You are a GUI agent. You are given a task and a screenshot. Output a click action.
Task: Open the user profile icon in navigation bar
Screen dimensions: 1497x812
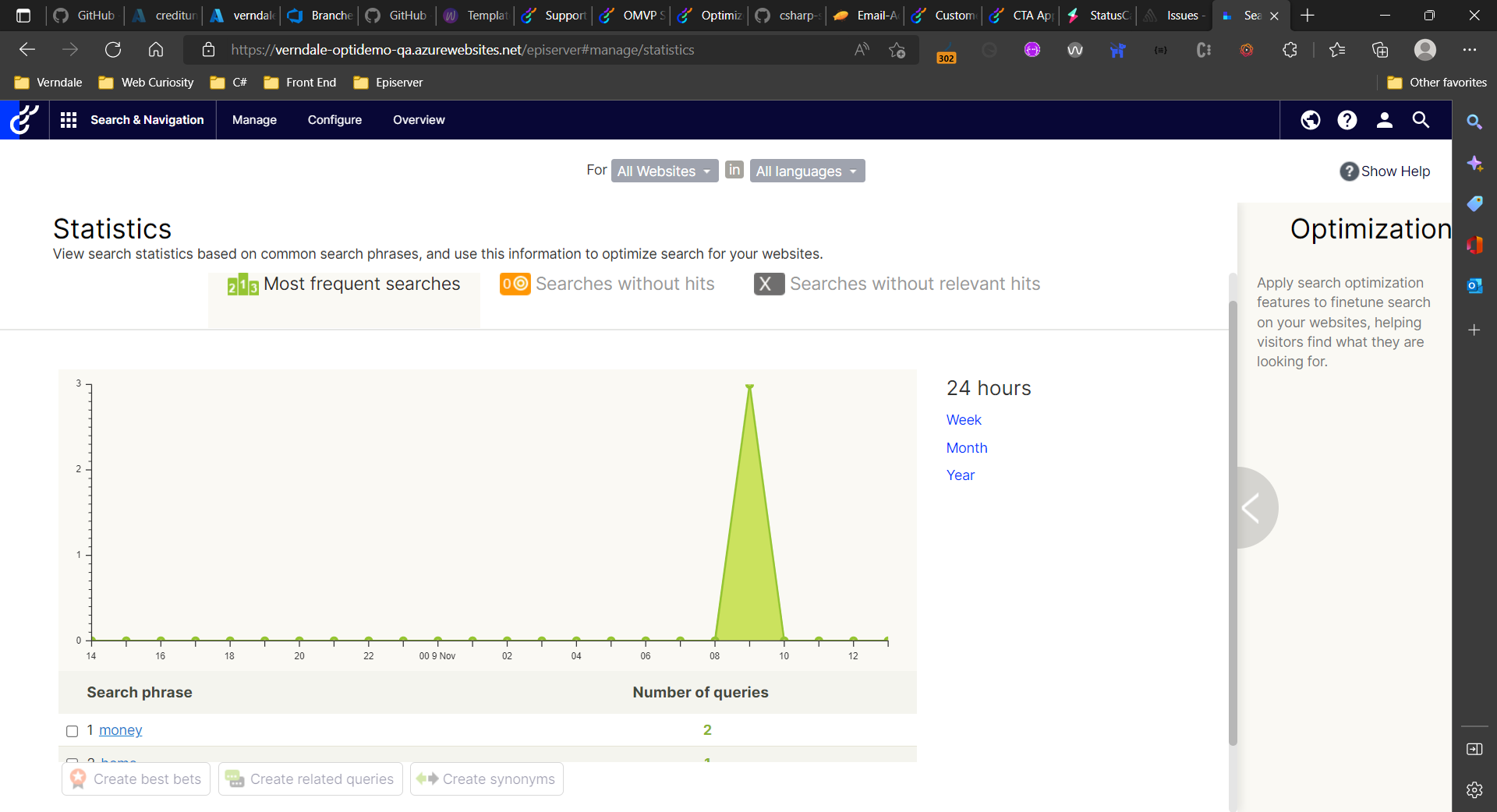[1384, 120]
